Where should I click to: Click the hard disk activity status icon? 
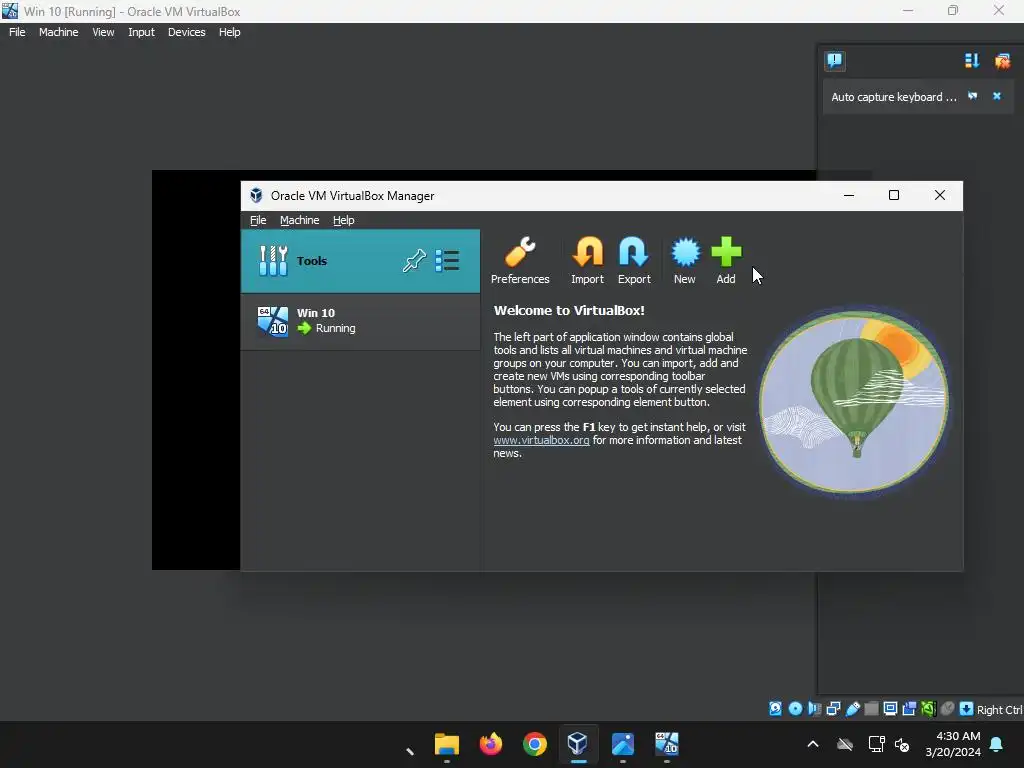(775, 709)
